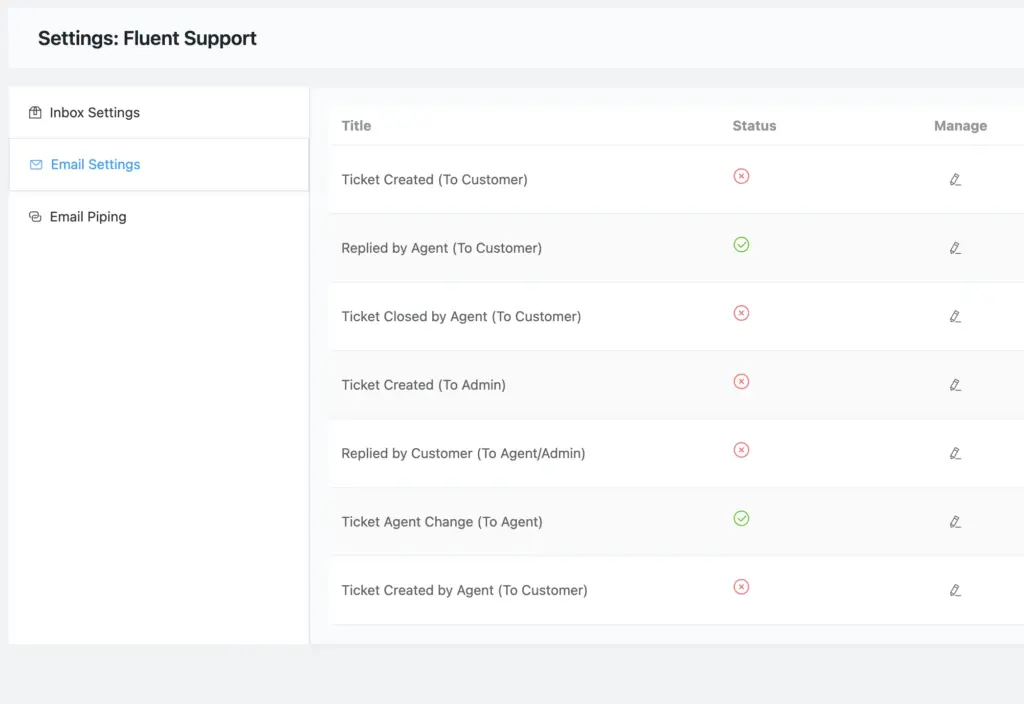The image size is (1024, 704).
Task: Click the red status icon for Ticket Closed by Agent
Action: (x=741, y=313)
